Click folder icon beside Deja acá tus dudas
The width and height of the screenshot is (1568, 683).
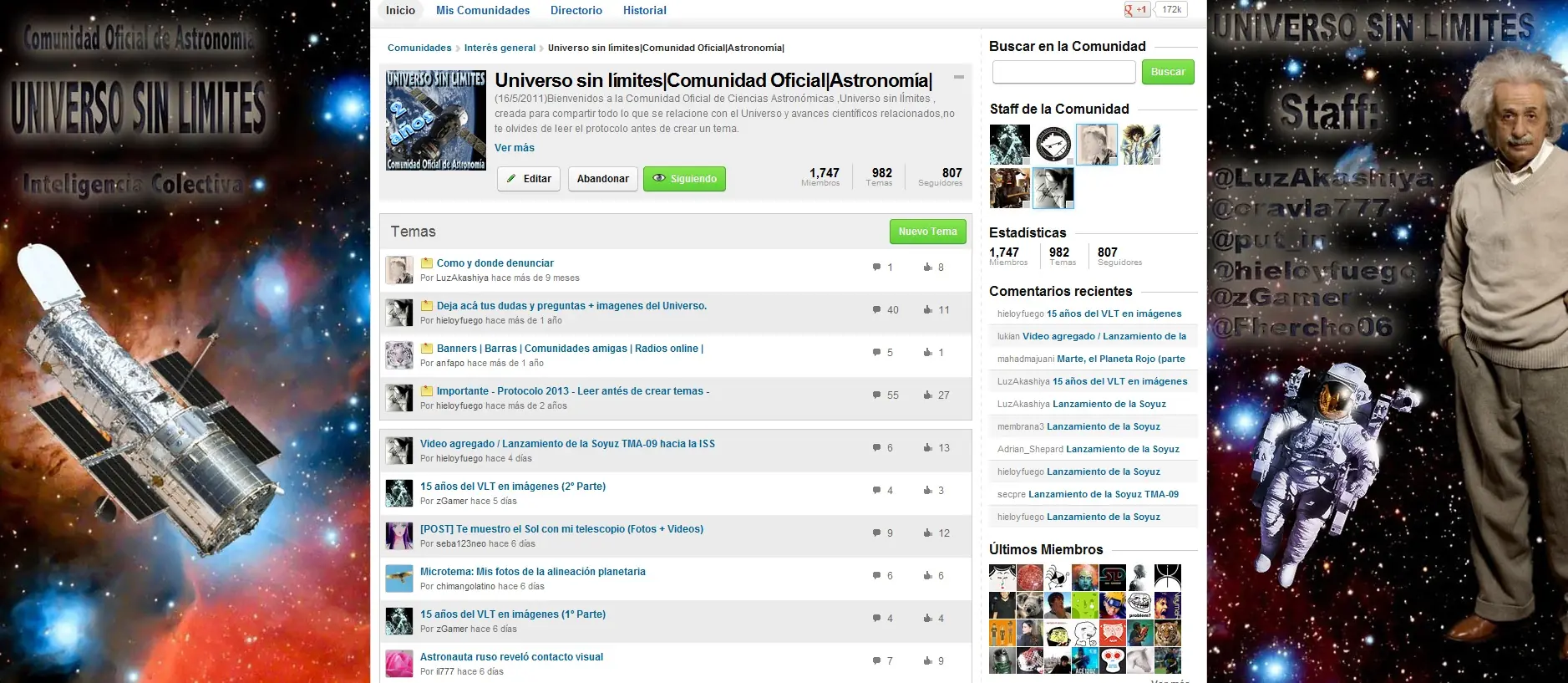point(427,306)
